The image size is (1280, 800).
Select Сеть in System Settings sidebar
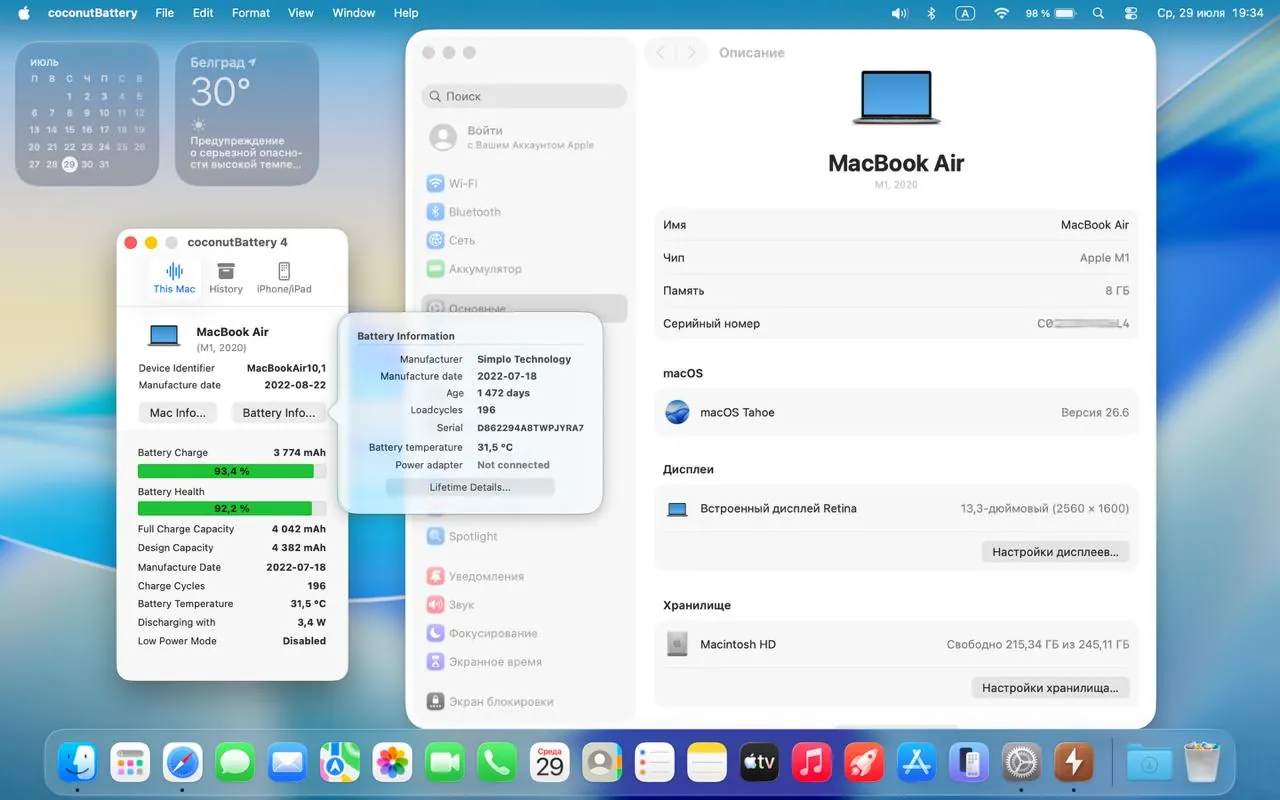click(525, 240)
